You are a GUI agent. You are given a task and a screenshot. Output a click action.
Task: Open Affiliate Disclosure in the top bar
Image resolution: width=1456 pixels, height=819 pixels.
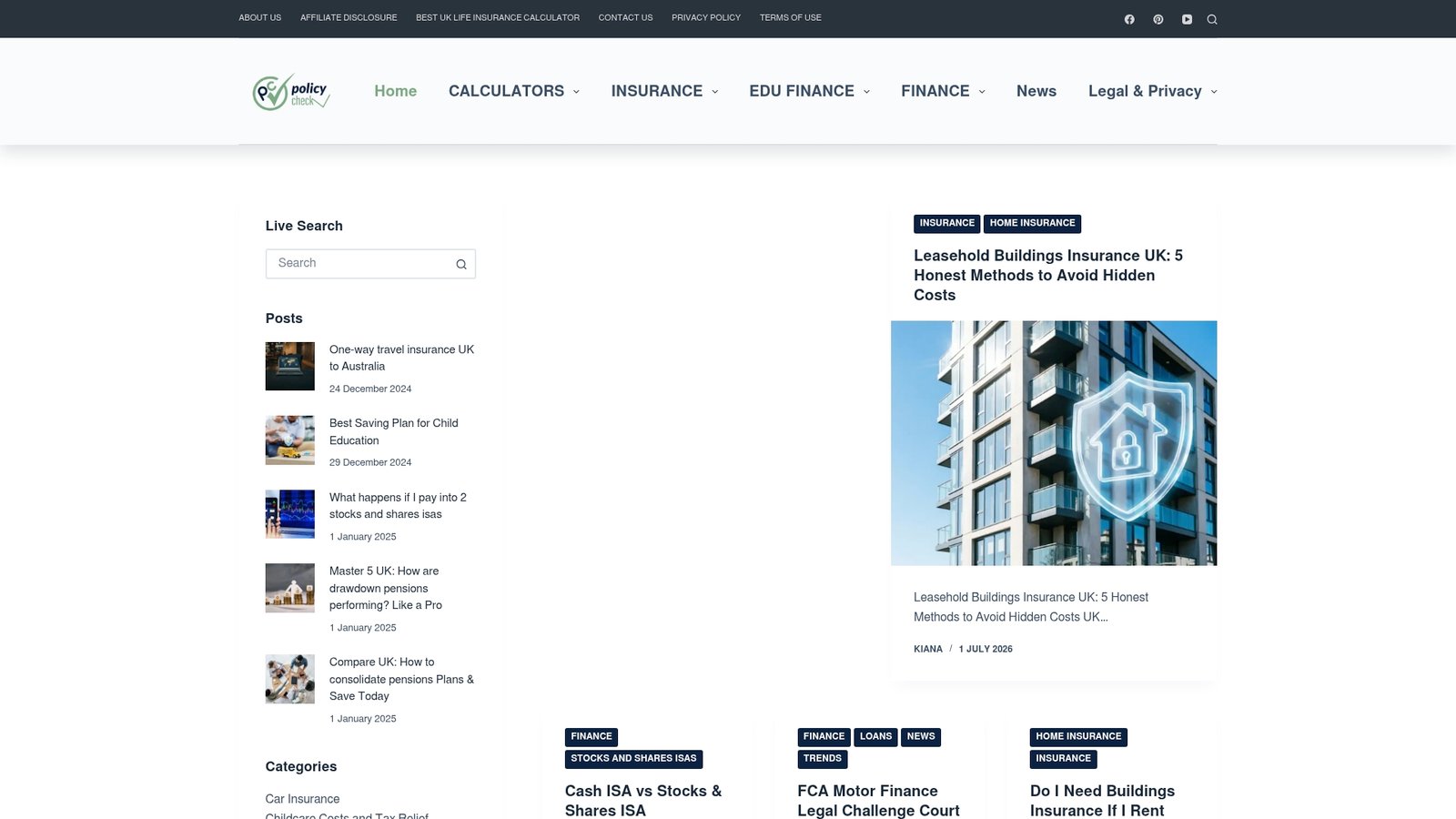[349, 18]
